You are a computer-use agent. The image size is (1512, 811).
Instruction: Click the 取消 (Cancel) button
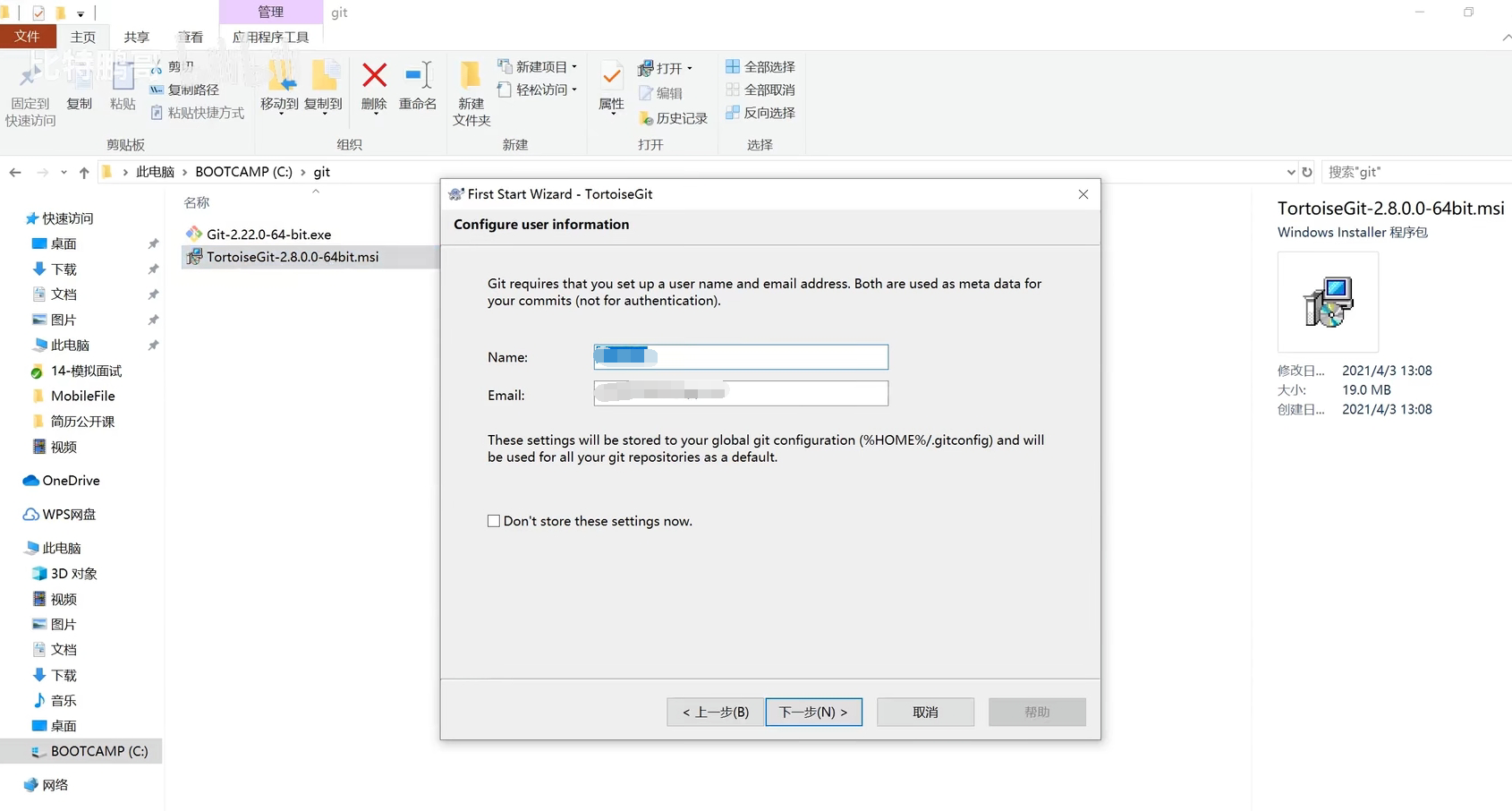[925, 712]
